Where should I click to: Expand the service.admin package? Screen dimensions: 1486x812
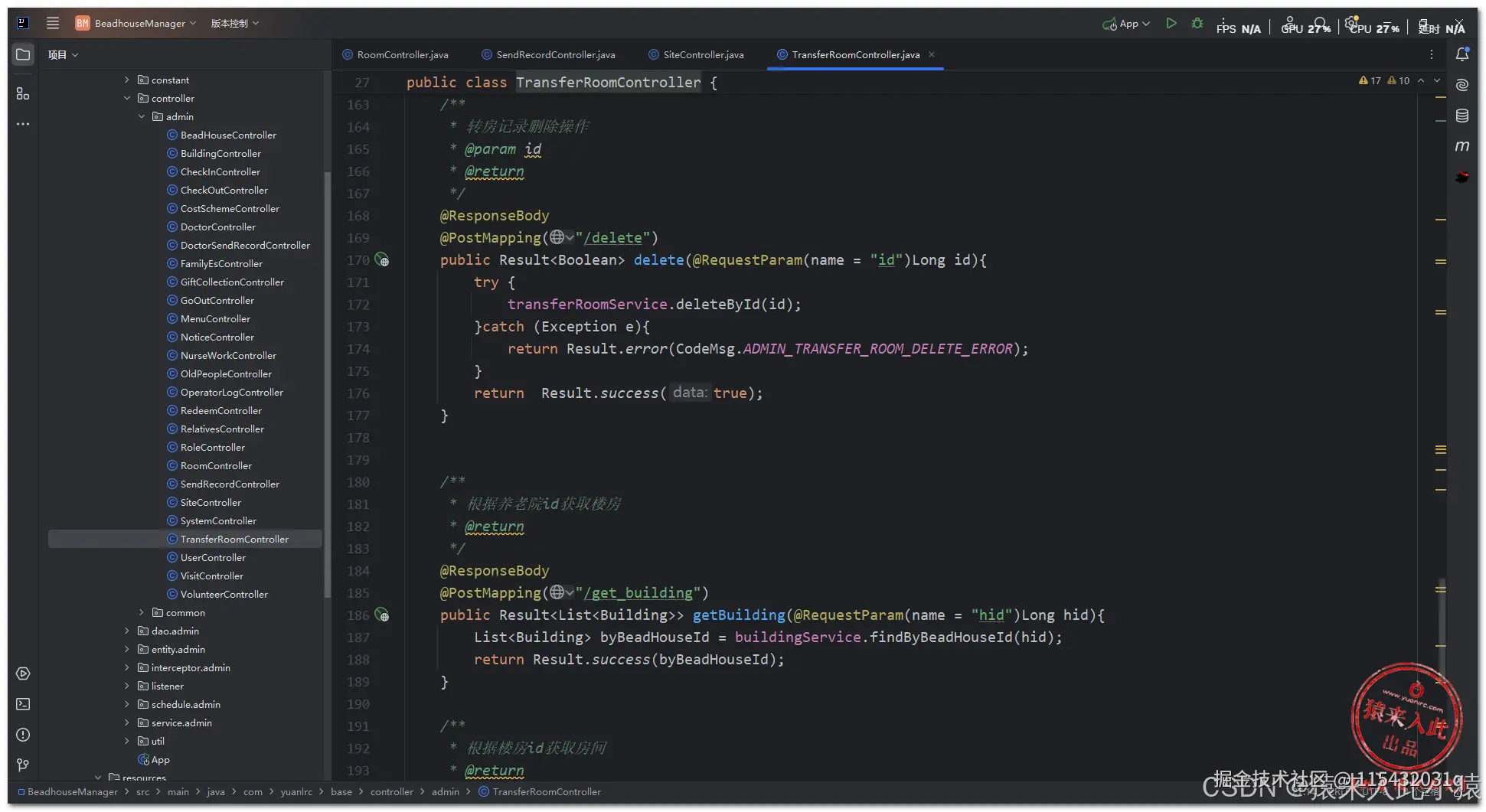tap(127, 722)
